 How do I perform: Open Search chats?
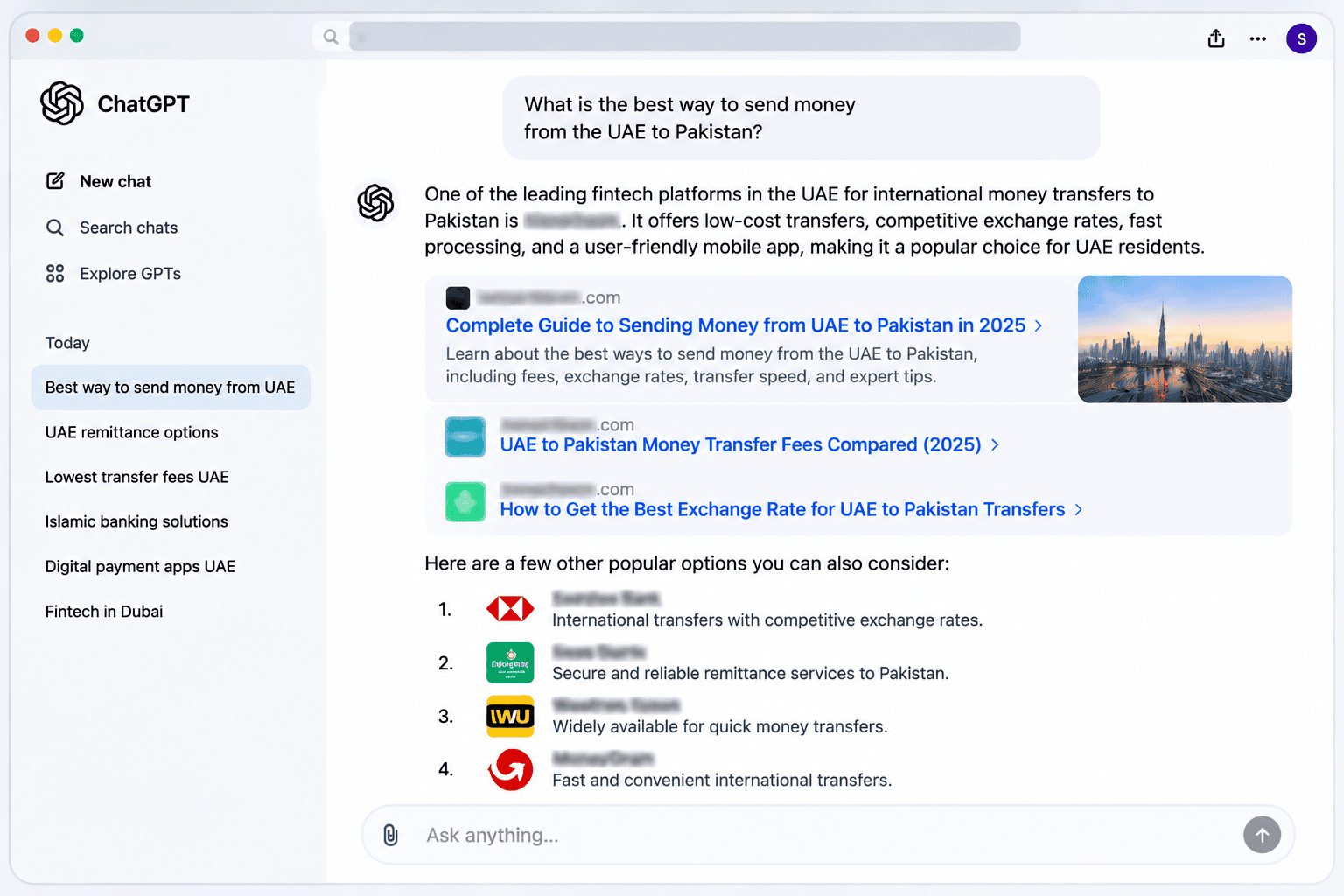click(112, 227)
